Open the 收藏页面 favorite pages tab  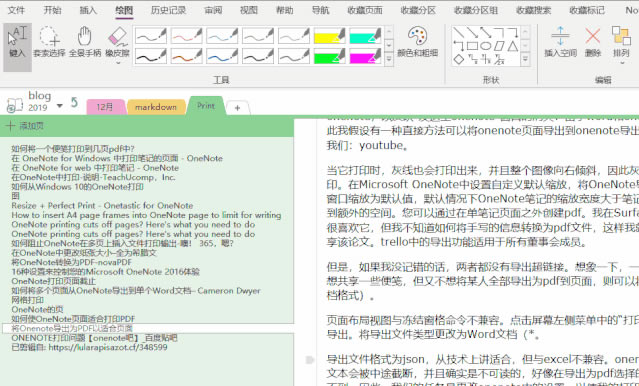365,10
